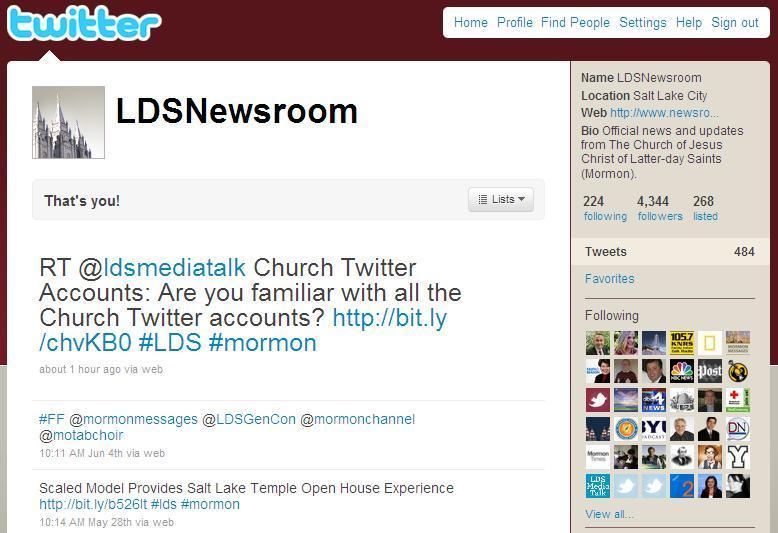The image size is (778, 533).
Task: Open the 105.7 KNRS avatar
Action: tap(682, 343)
